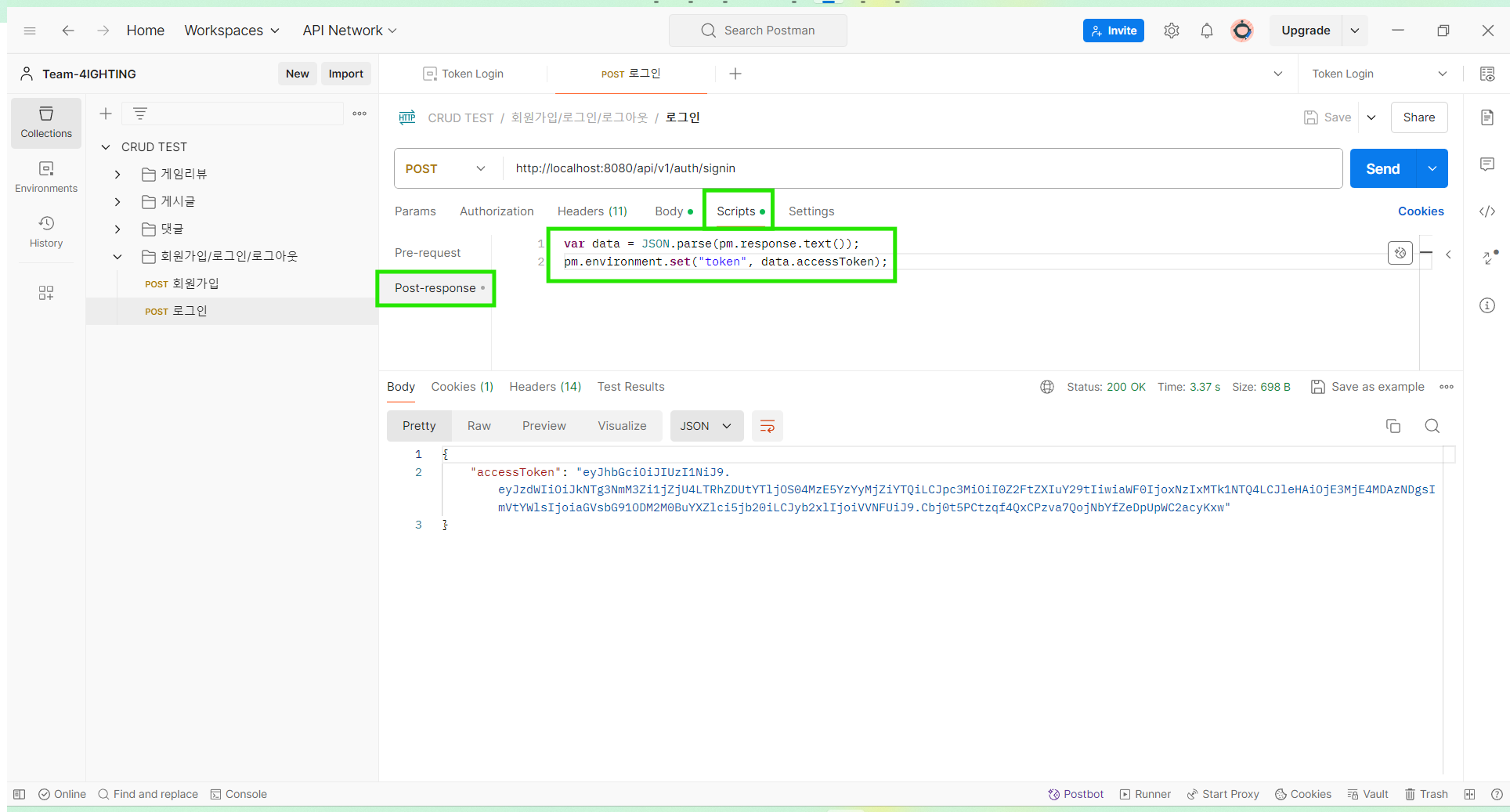Open documentation icon in right sidebar

(1487, 117)
